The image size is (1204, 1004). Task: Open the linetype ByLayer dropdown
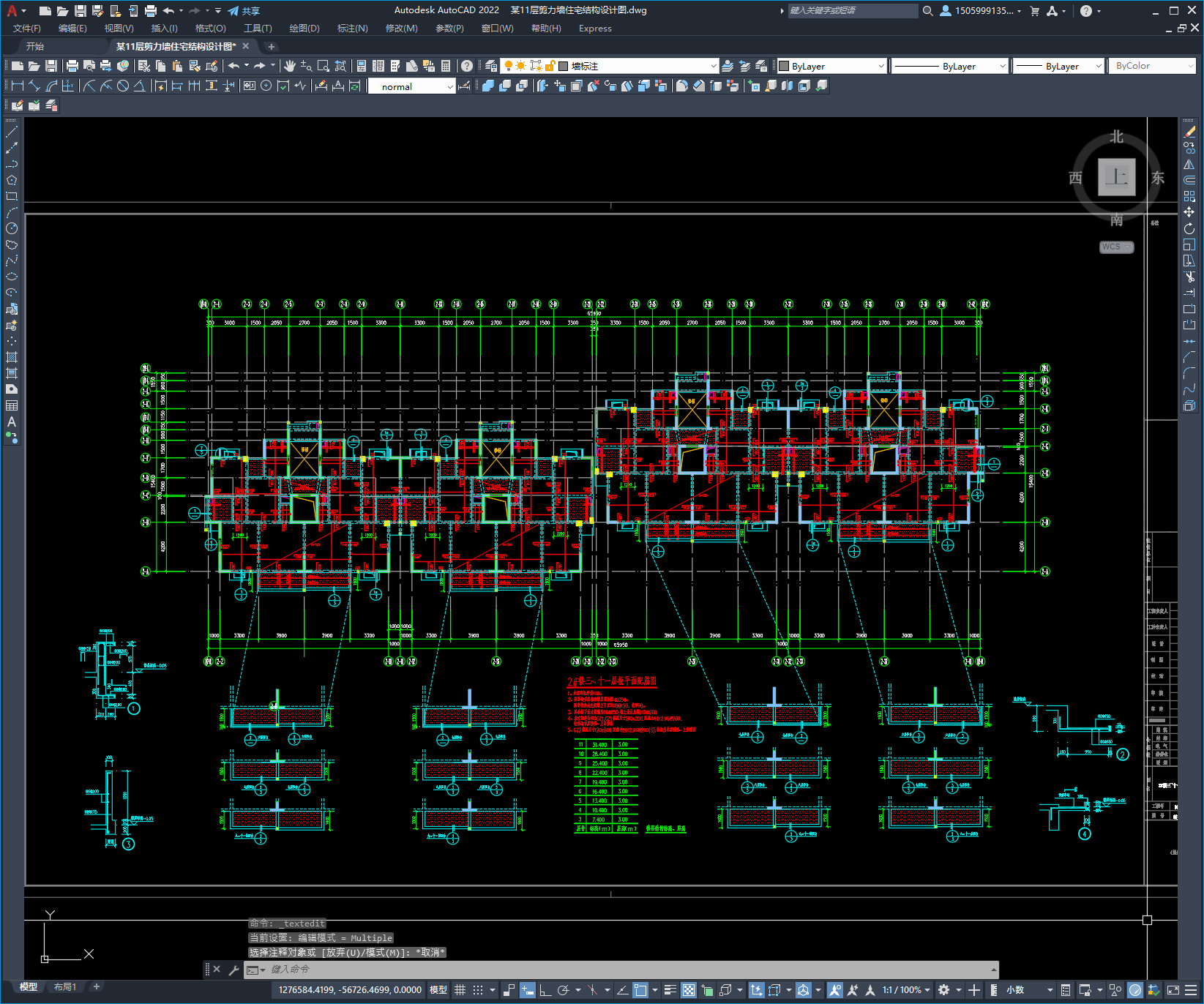950,66
